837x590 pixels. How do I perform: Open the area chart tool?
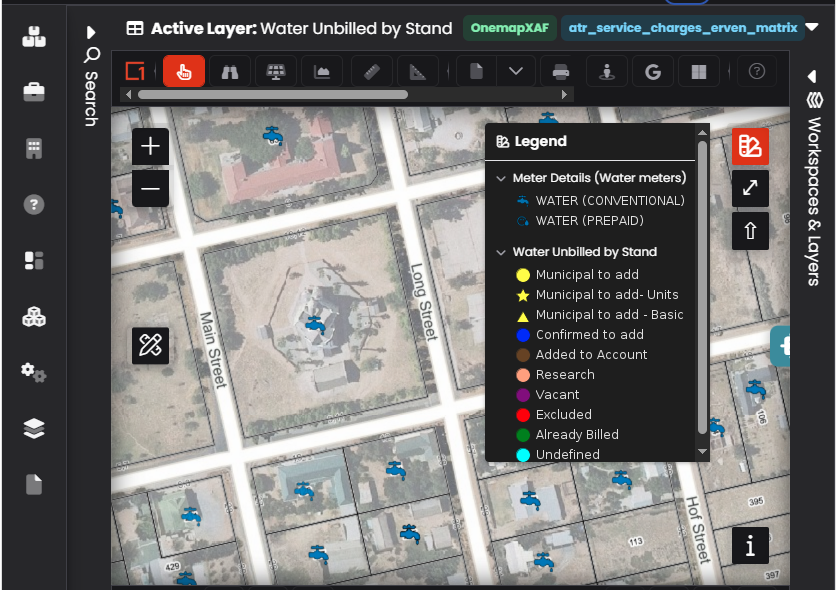click(322, 72)
